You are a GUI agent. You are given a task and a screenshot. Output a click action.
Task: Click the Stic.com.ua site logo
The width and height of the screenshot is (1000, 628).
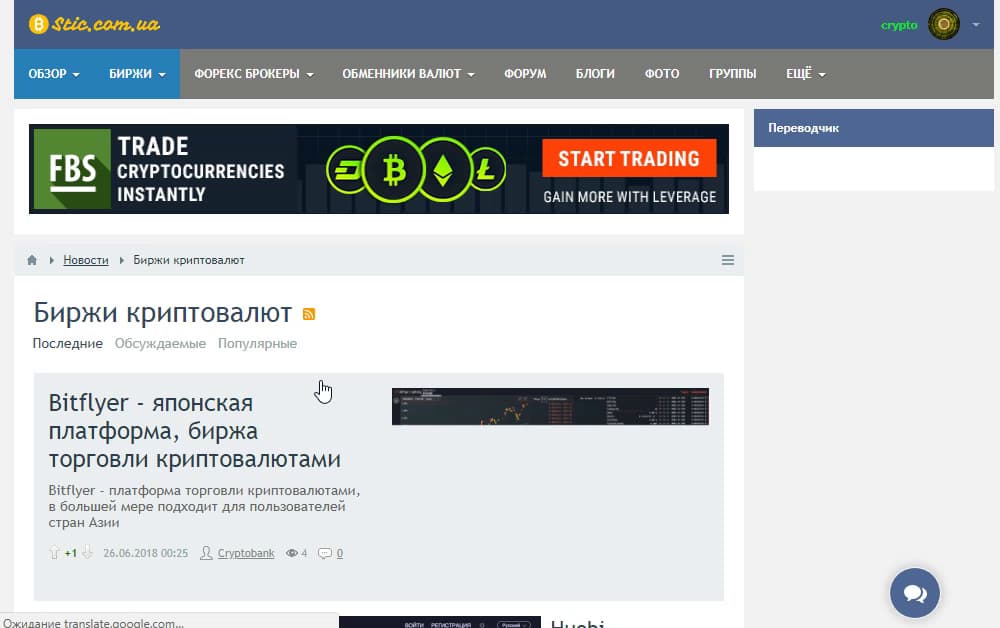pos(94,24)
